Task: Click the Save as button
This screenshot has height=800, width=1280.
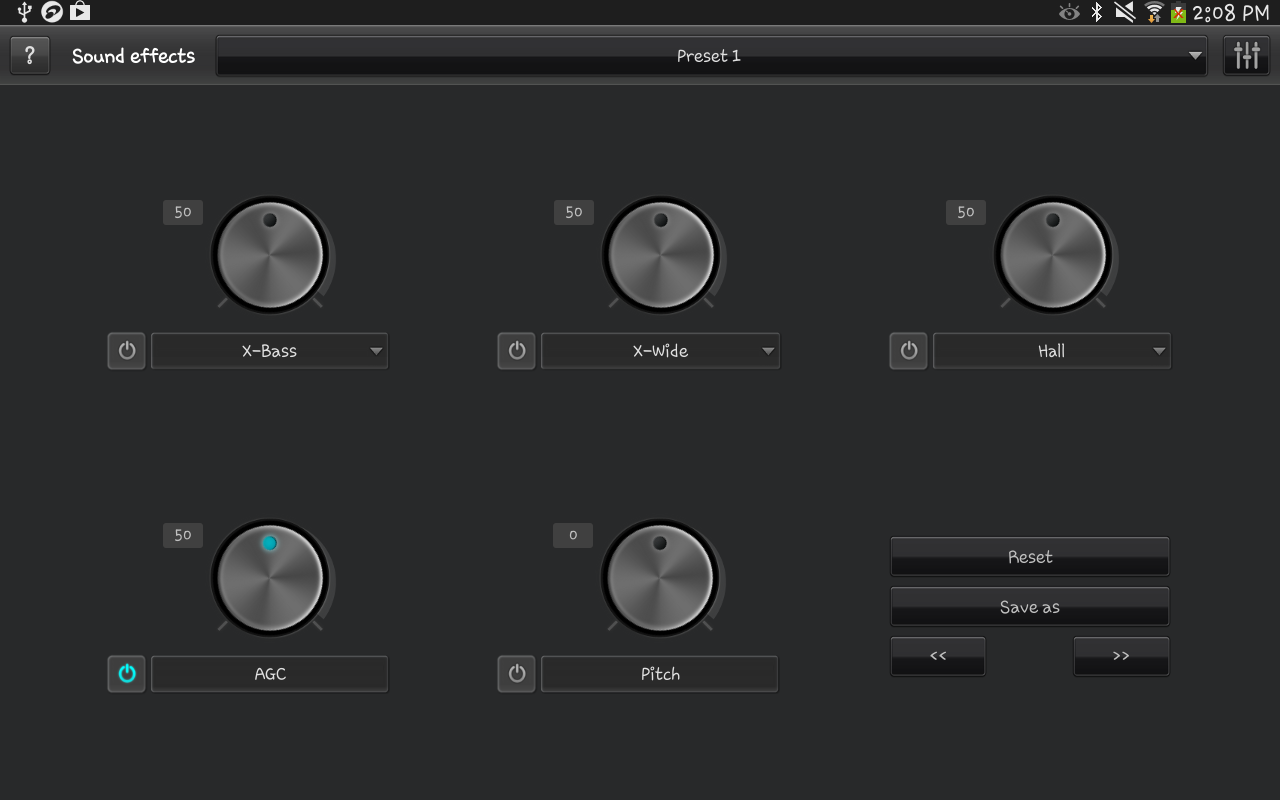Action: pos(1029,606)
